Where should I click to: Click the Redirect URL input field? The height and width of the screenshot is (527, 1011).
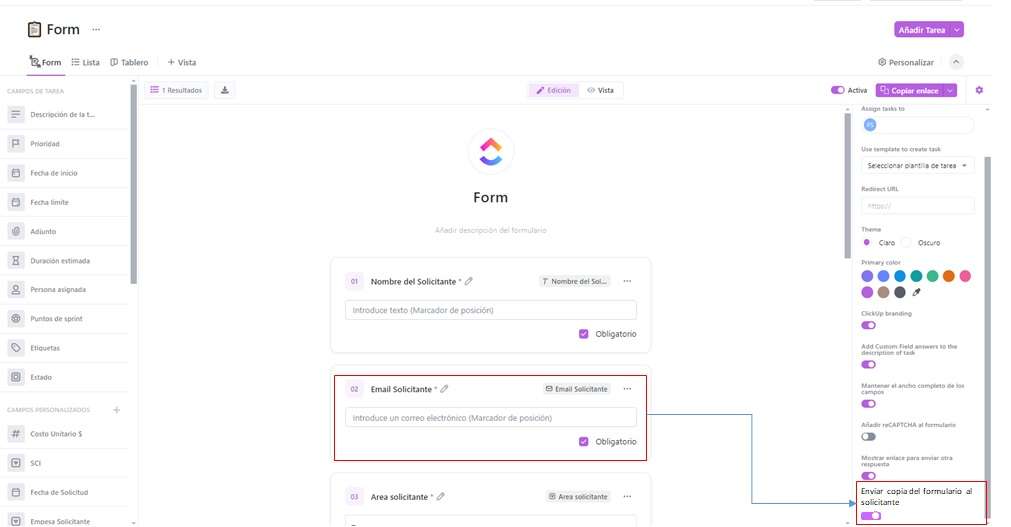click(x=917, y=205)
